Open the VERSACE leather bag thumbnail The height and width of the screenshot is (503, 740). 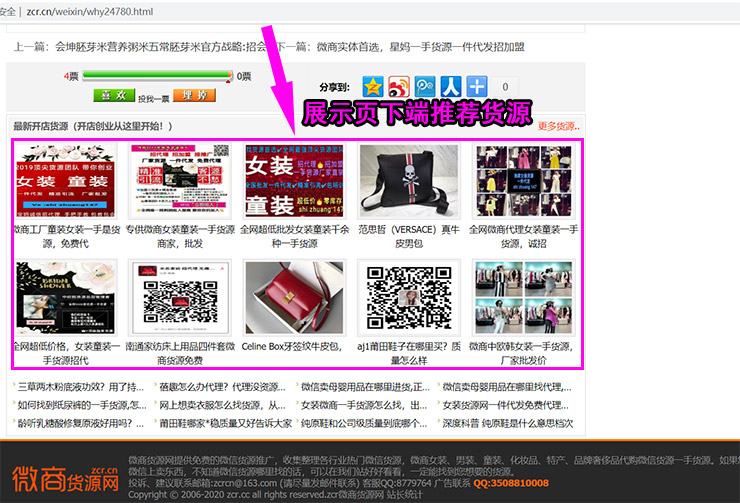(x=408, y=181)
